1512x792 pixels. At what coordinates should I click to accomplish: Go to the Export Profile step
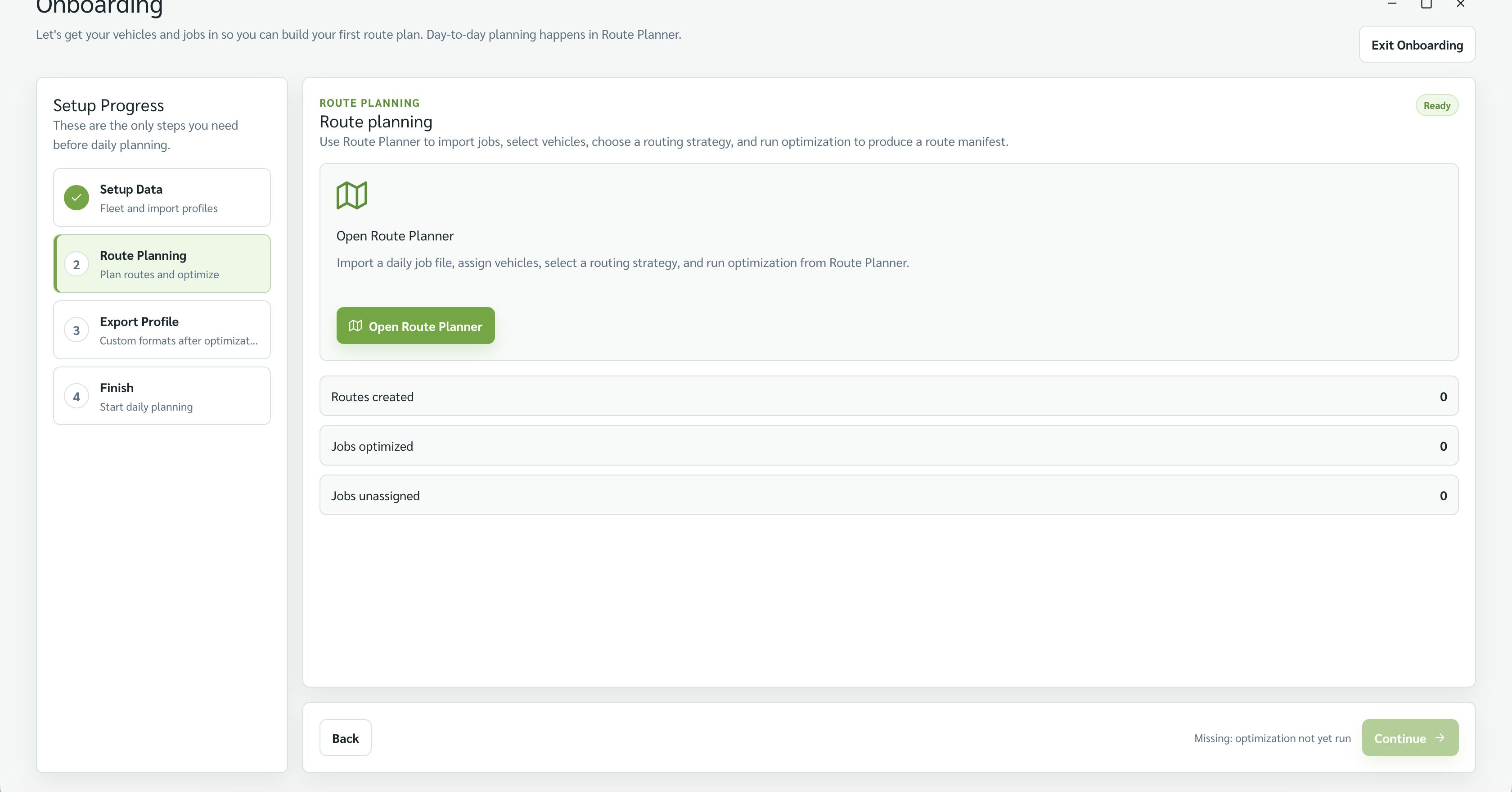pyautogui.click(x=162, y=330)
